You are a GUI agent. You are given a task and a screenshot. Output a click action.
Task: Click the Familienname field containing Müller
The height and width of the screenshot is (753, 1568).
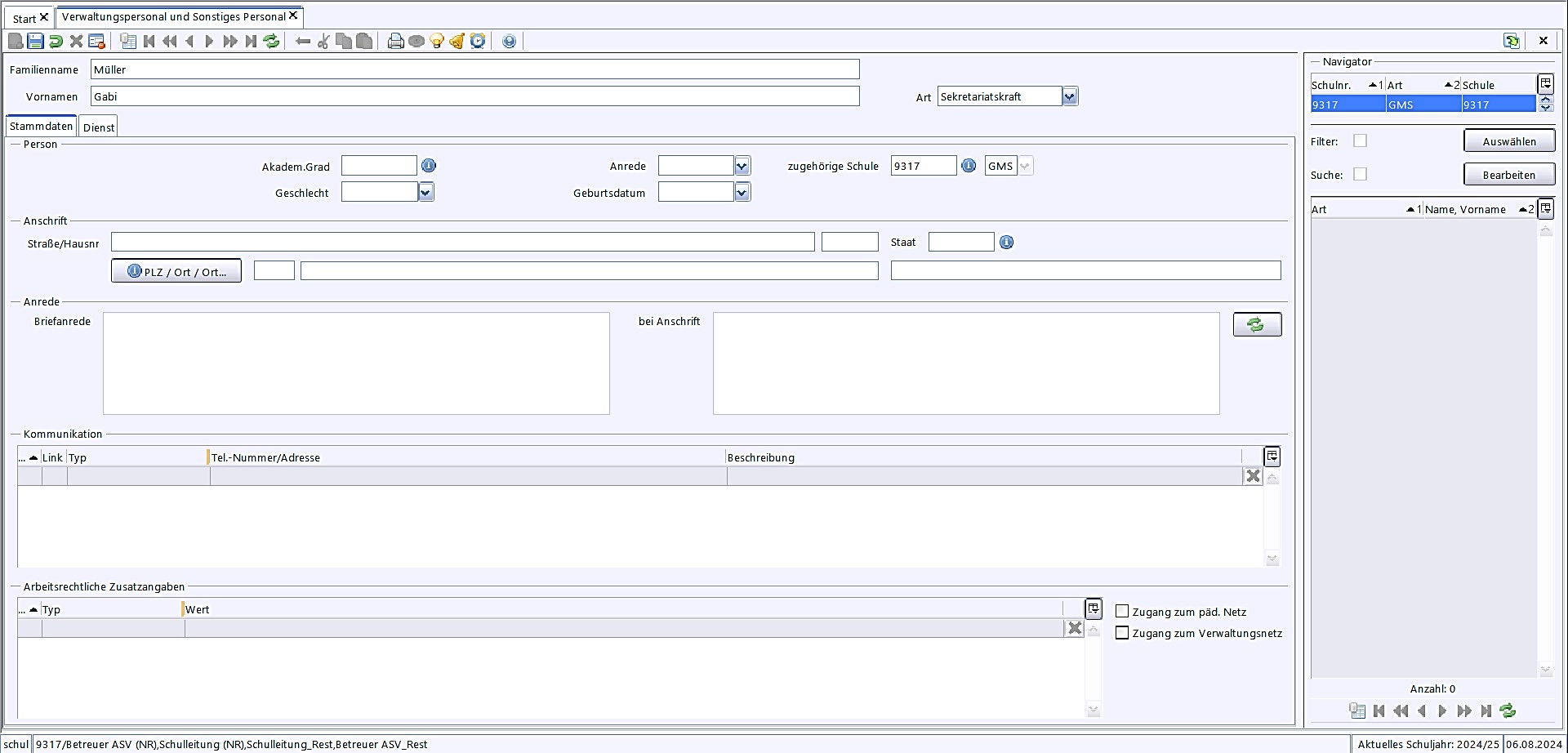point(474,69)
